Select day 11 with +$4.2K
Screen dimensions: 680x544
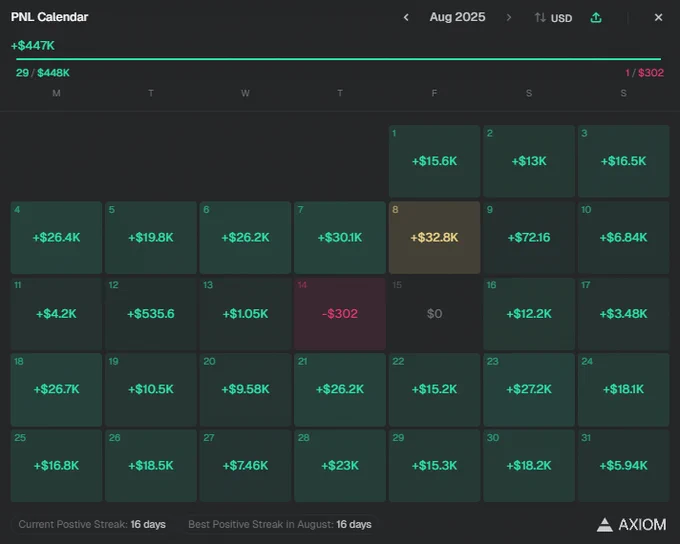tap(56, 314)
